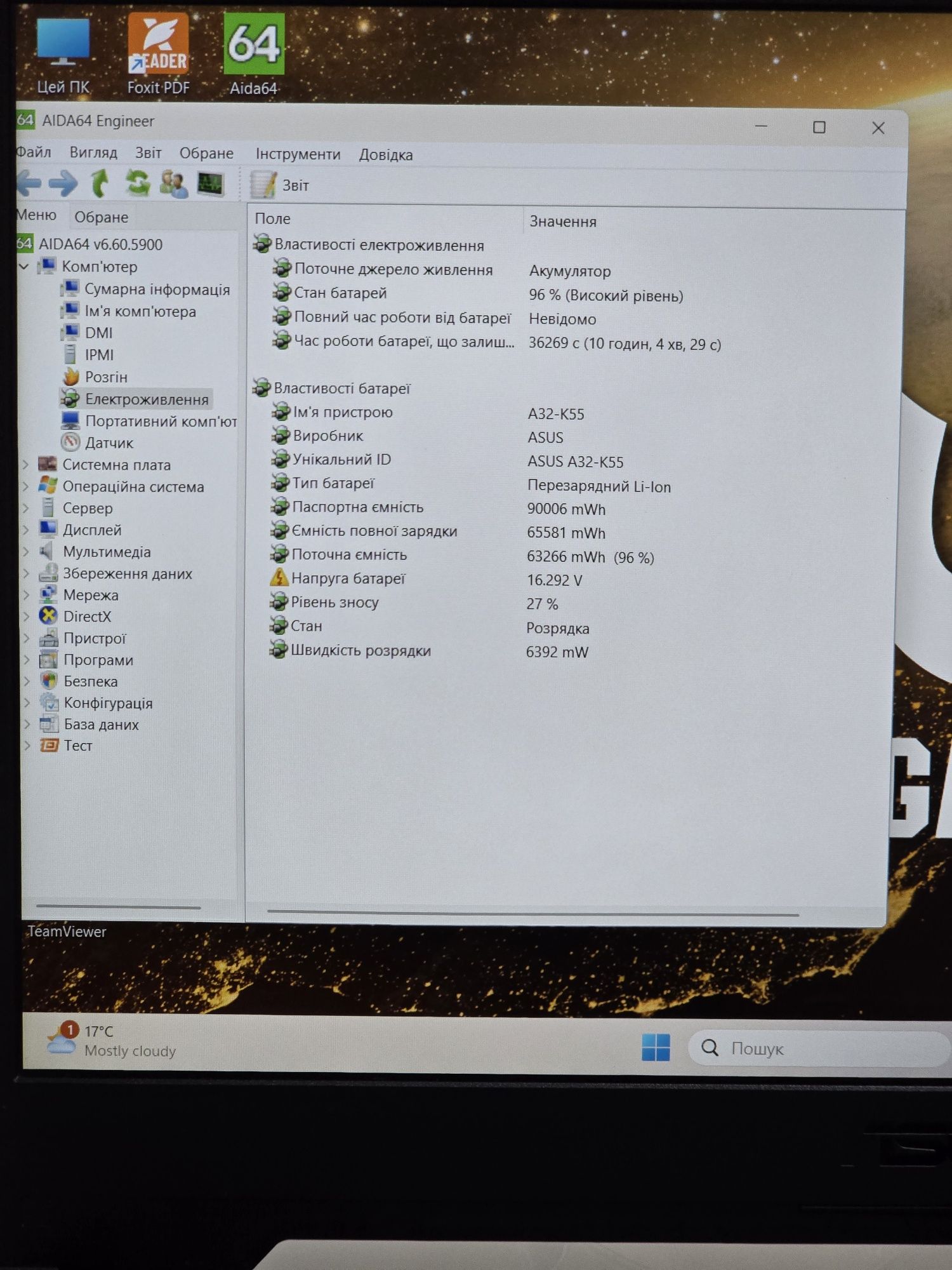Click the Forward navigation arrow in toolbar
Viewport: 952px width, 1270px height.
tap(63, 184)
